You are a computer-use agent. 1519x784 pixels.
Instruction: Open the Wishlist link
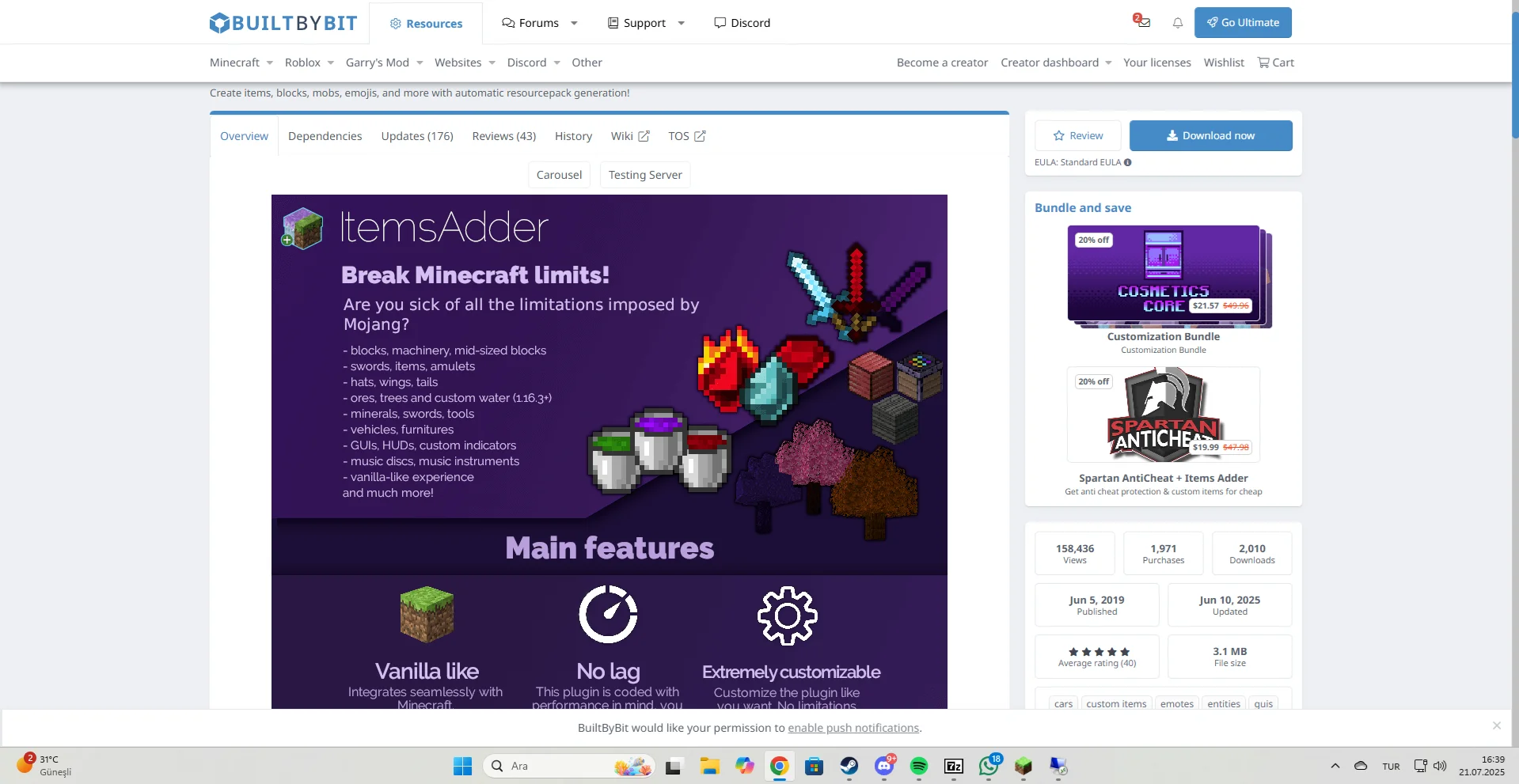click(x=1224, y=62)
